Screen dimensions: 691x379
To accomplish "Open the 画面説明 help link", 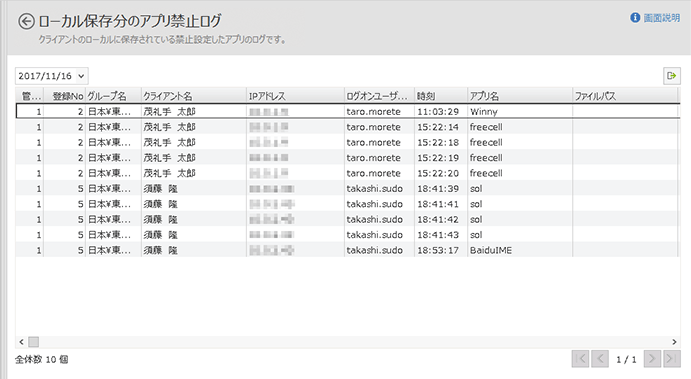I will pyautogui.click(x=661, y=18).
